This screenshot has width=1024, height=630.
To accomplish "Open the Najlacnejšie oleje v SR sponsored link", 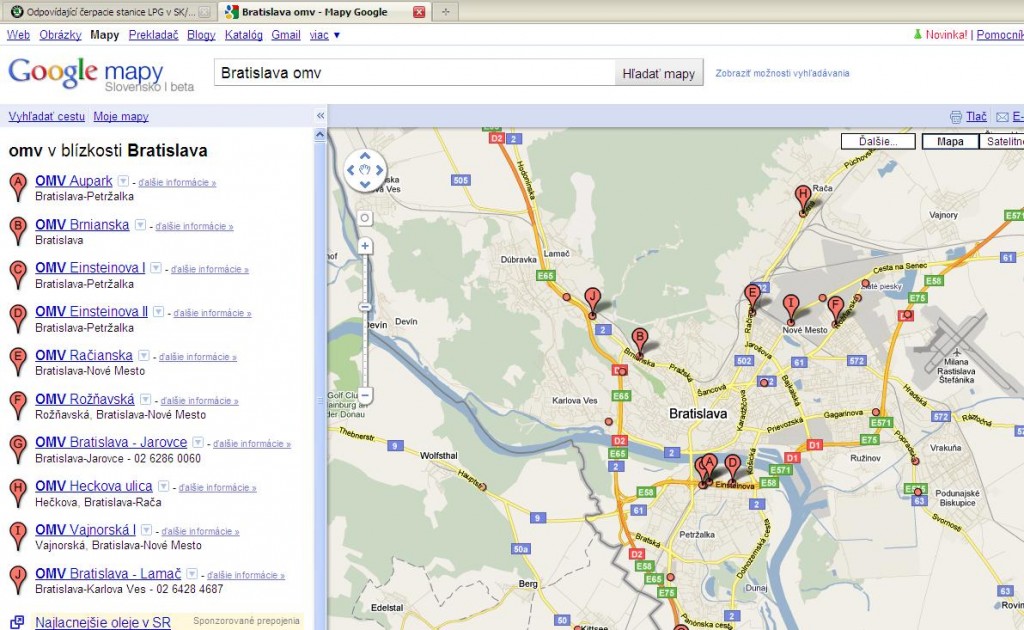I will tap(103, 622).
